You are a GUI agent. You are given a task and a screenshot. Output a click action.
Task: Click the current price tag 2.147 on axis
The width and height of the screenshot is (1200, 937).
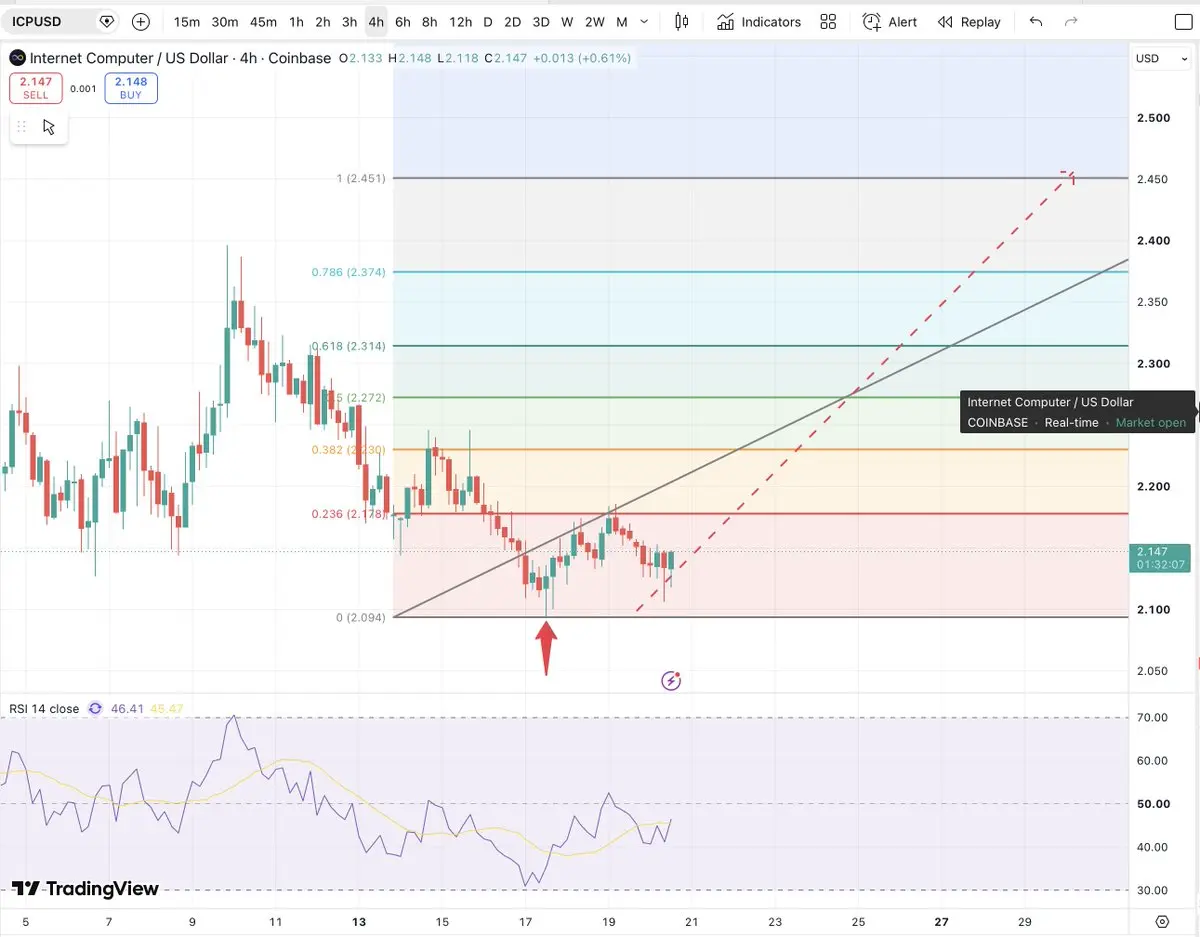1160,557
